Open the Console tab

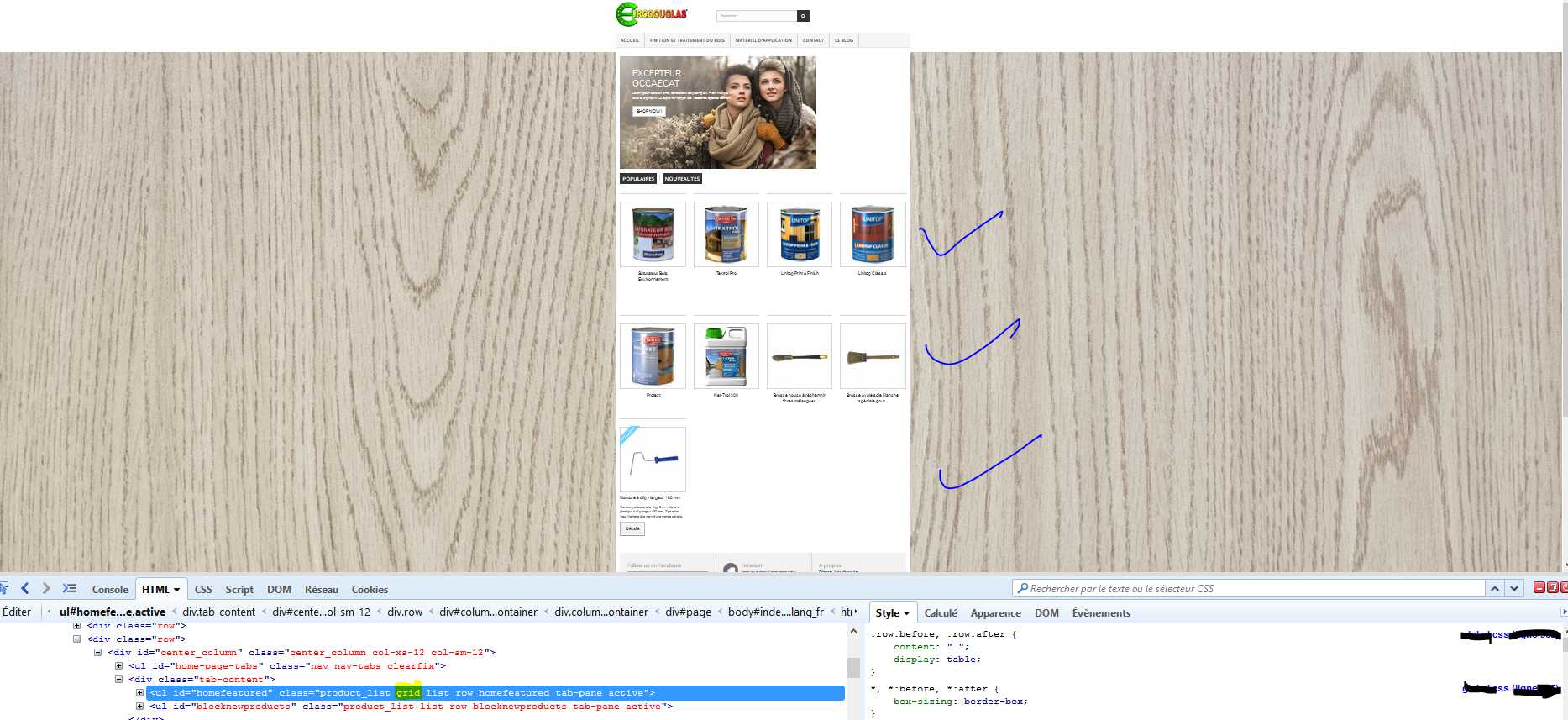pos(110,590)
